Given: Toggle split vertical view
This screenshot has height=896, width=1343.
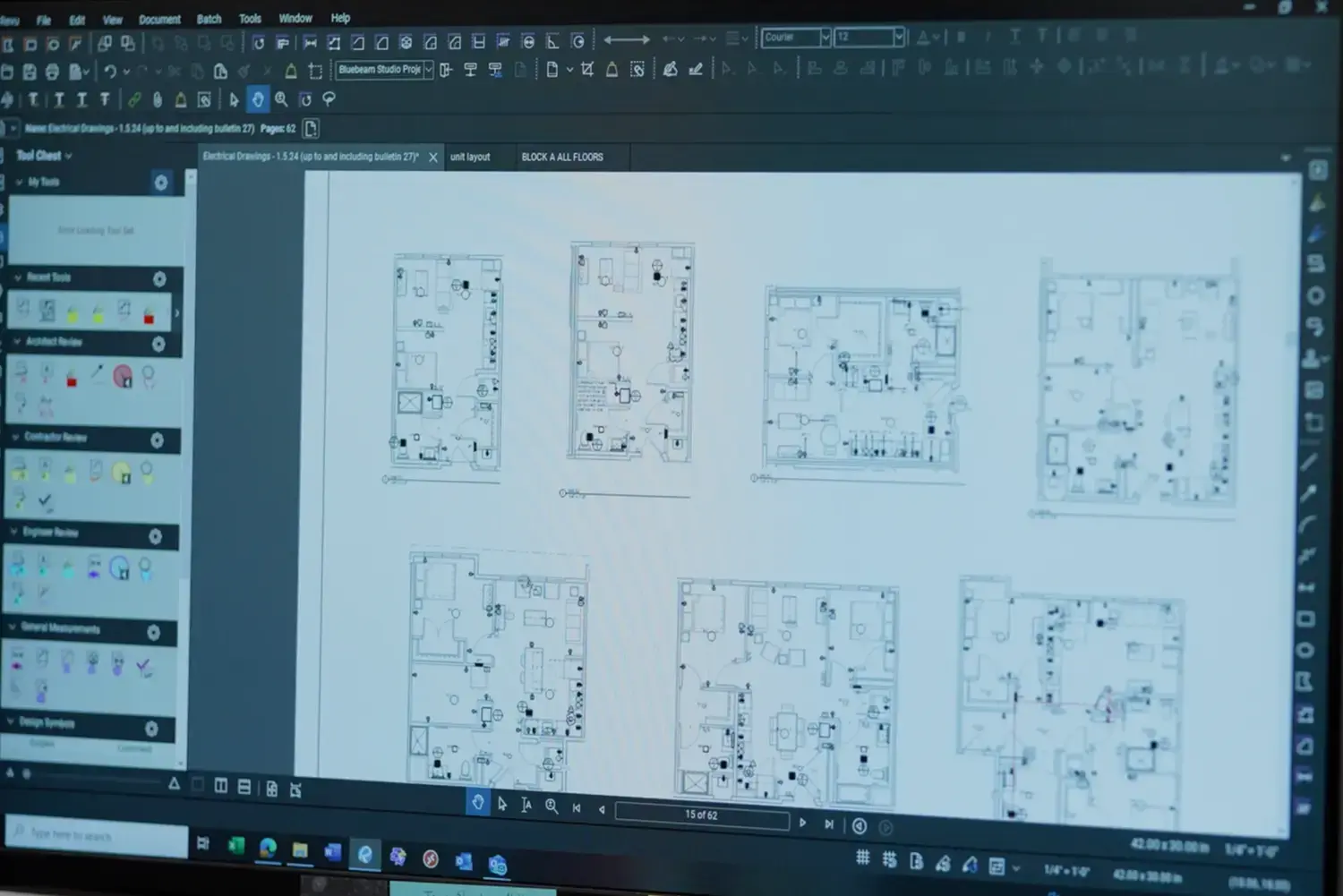Looking at the screenshot, I should 221,786.
